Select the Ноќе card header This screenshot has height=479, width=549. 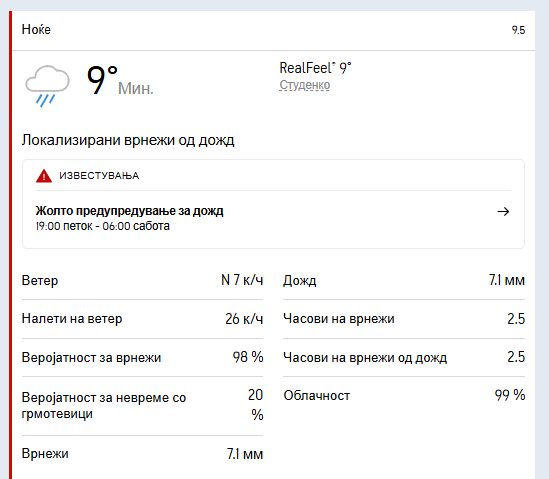click(273, 30)
